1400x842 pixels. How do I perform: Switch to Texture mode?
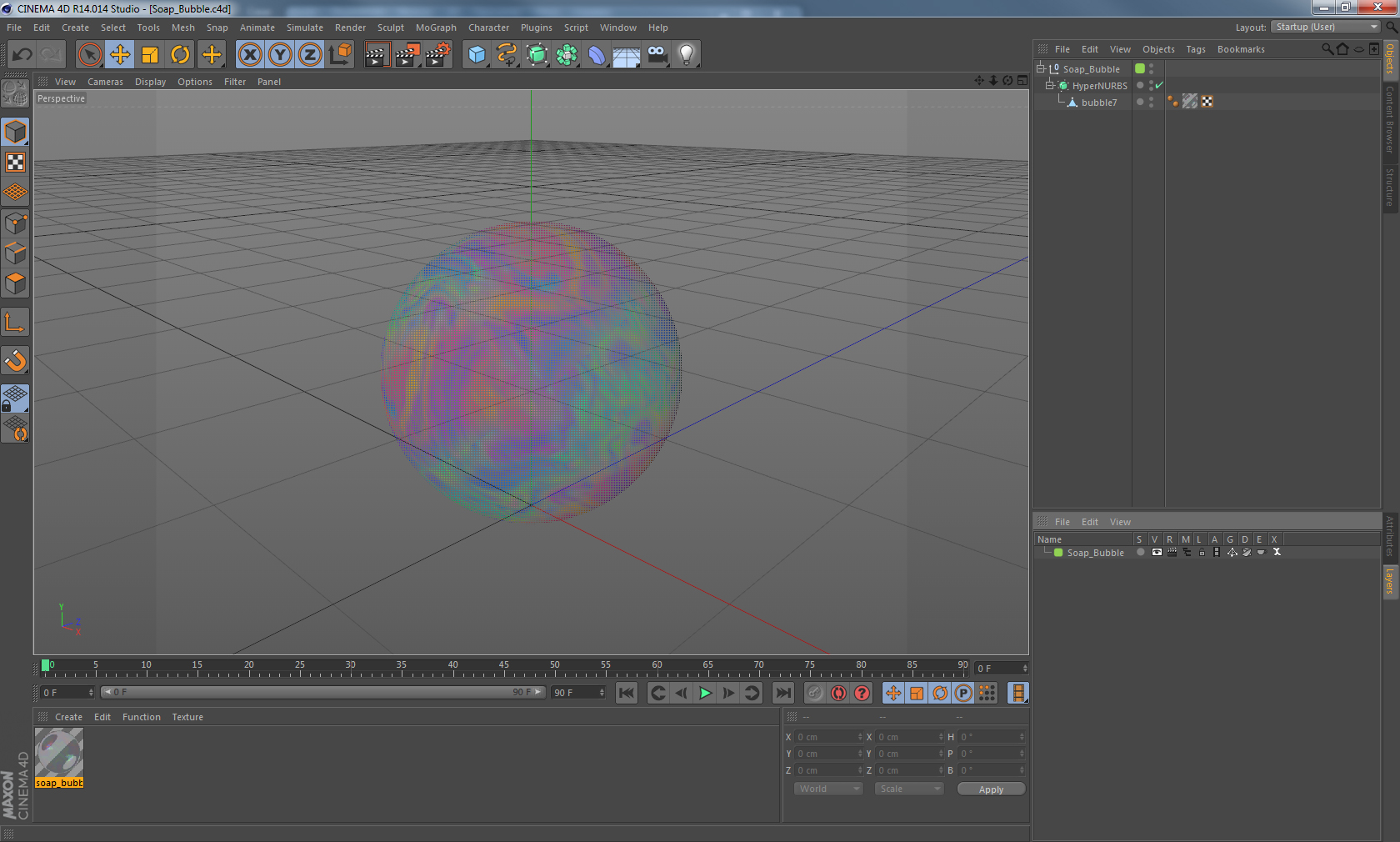tap(15, 162)
